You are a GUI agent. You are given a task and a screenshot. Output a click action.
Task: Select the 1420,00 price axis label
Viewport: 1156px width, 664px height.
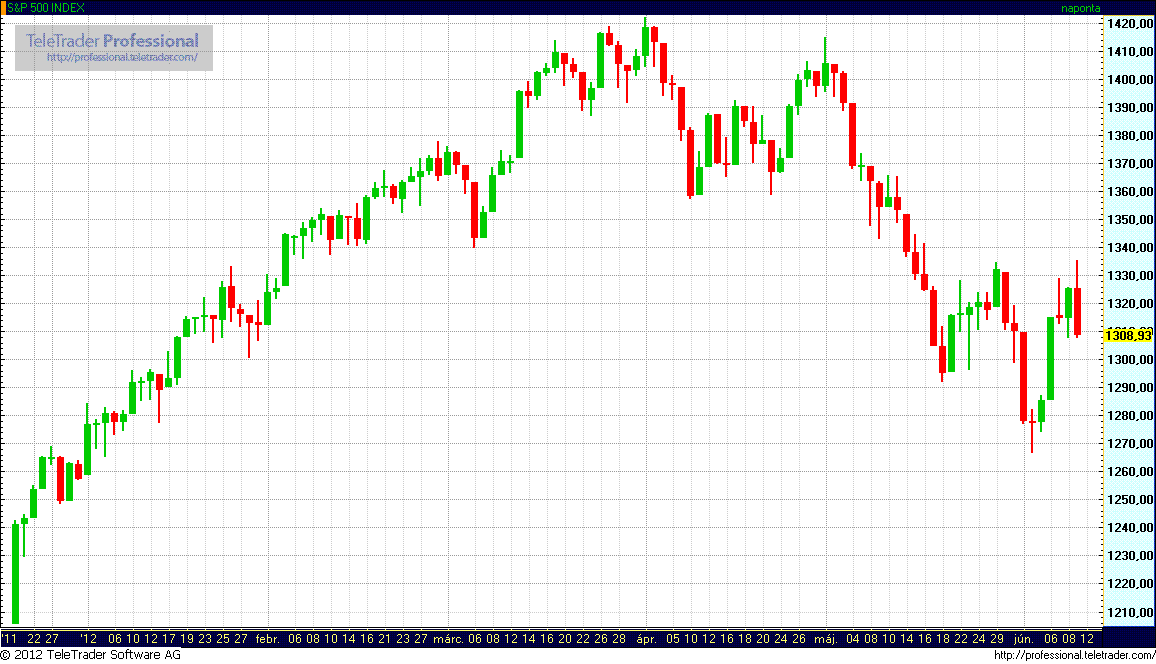click(x=1129, y=24)
